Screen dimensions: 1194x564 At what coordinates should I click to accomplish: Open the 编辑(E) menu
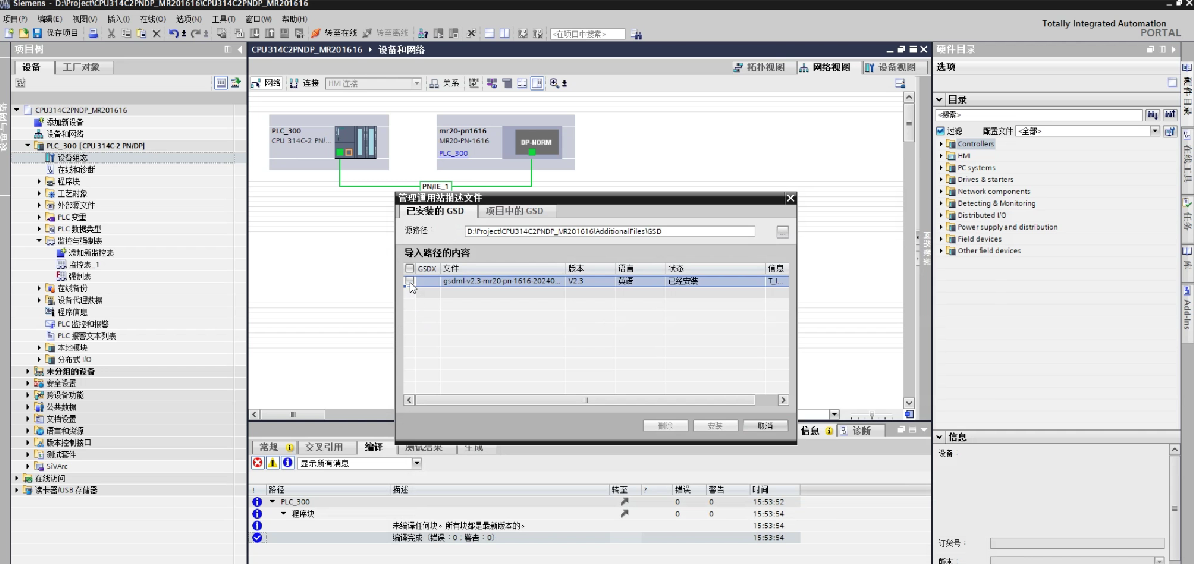coord(50,19)
